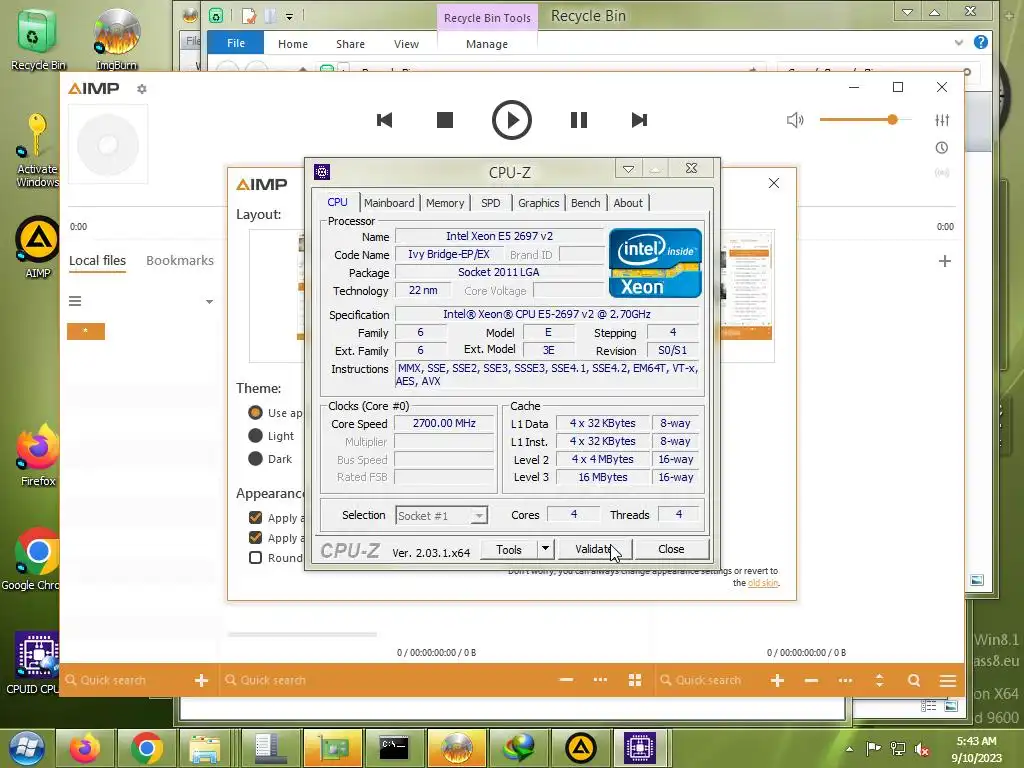Click the Core Speed value field
Screen dimensions: 1024x768
pyautogui.click(x=444, y=423)
